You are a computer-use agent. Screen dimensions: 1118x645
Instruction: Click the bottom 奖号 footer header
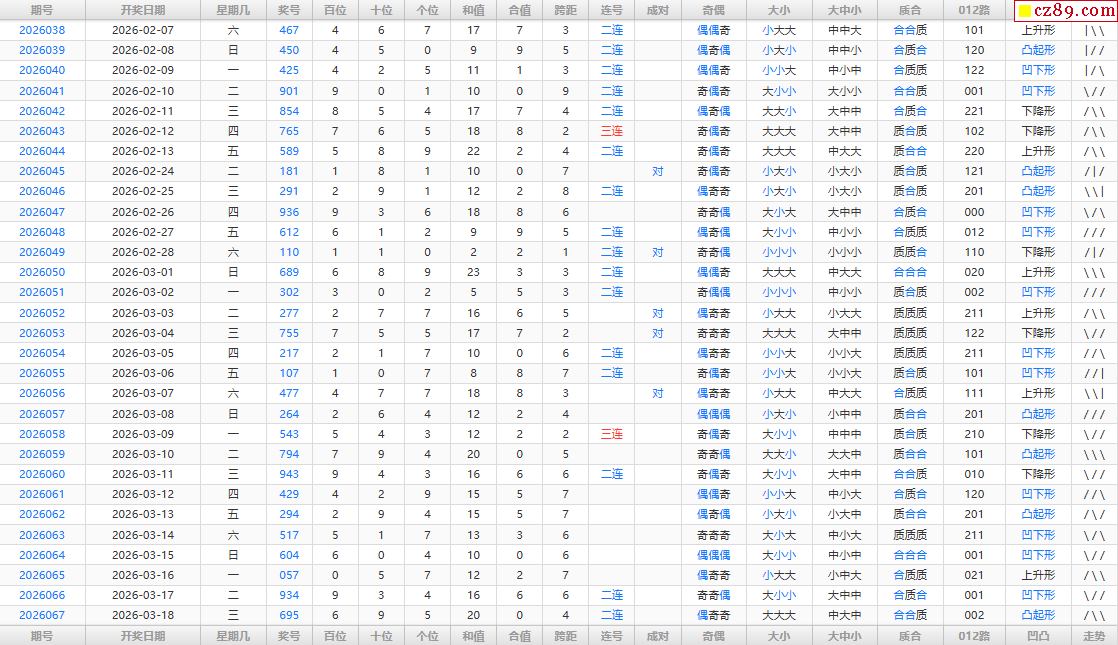coord(289,635)
